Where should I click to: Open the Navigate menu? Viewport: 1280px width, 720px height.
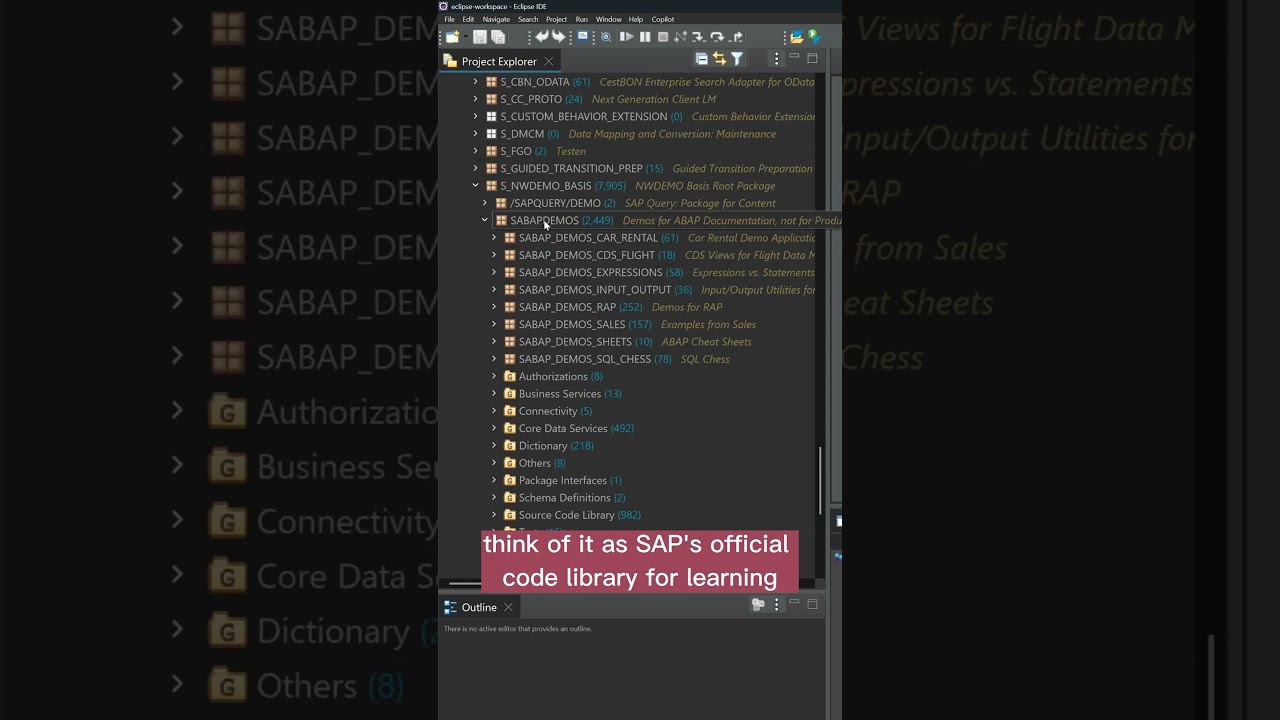tap(496, 19)
